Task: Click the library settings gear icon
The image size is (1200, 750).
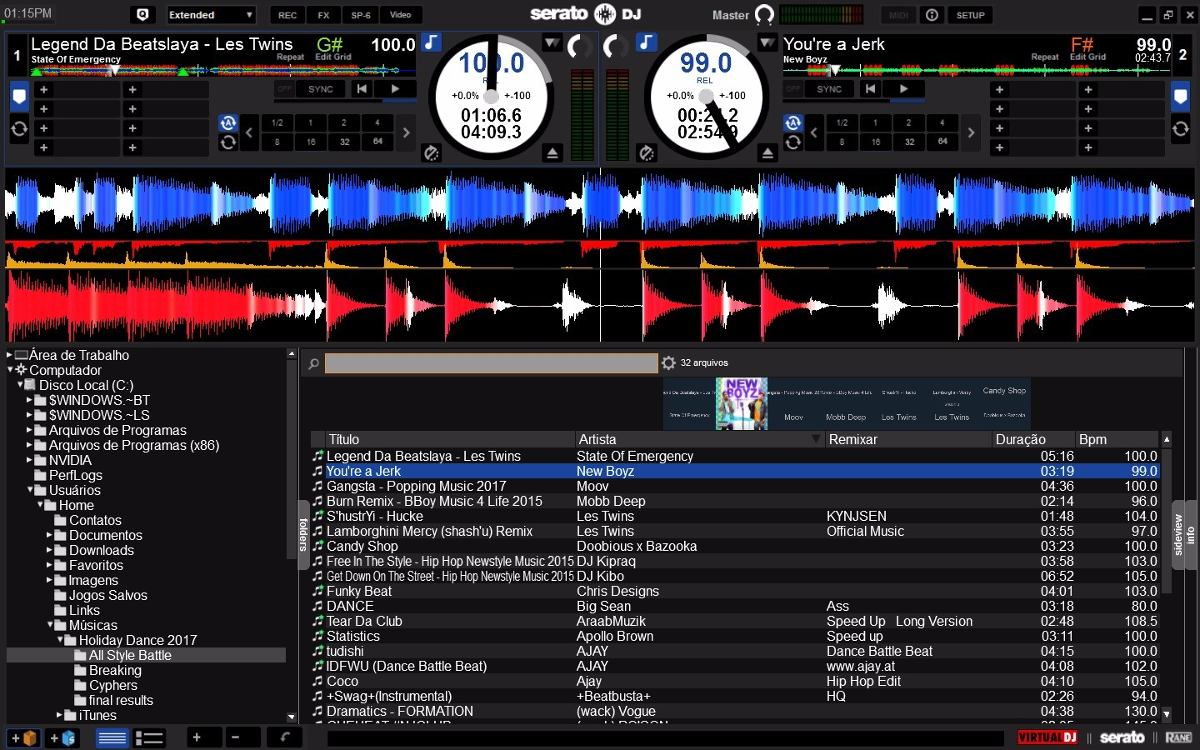Action: [669, 363]
